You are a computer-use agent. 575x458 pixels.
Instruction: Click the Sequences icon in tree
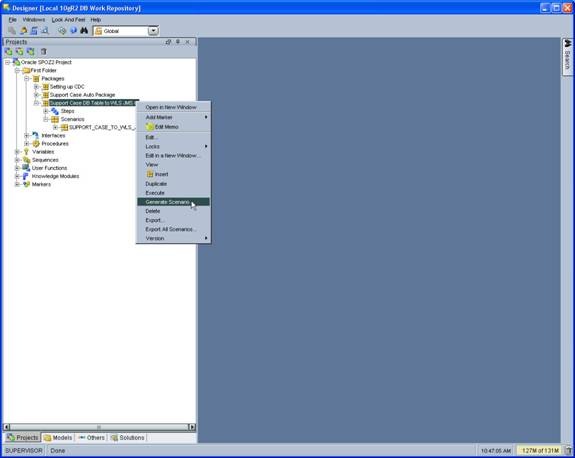pos(26,160)
